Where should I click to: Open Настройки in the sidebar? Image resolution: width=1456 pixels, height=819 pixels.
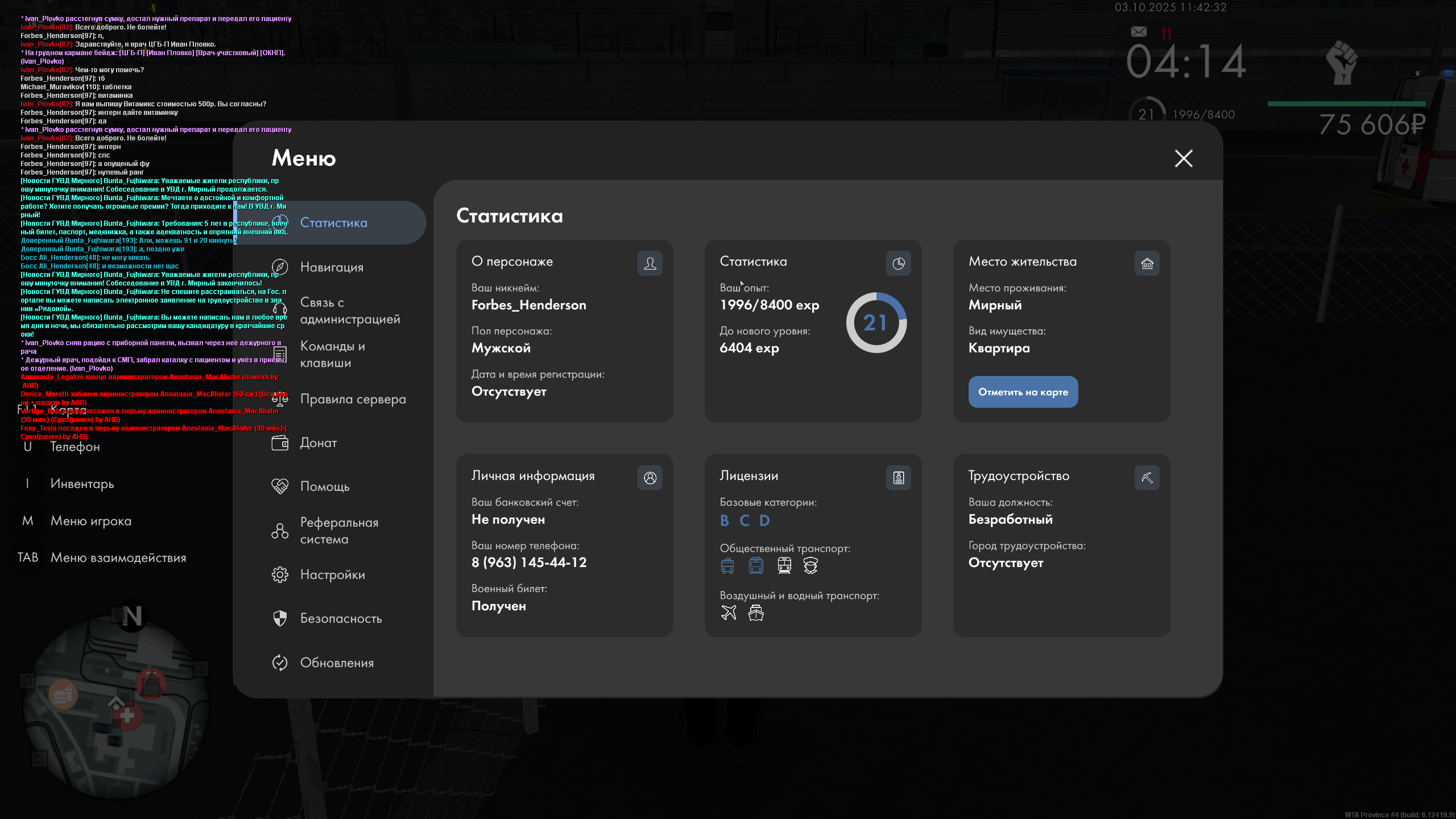(x=332, y=574)
